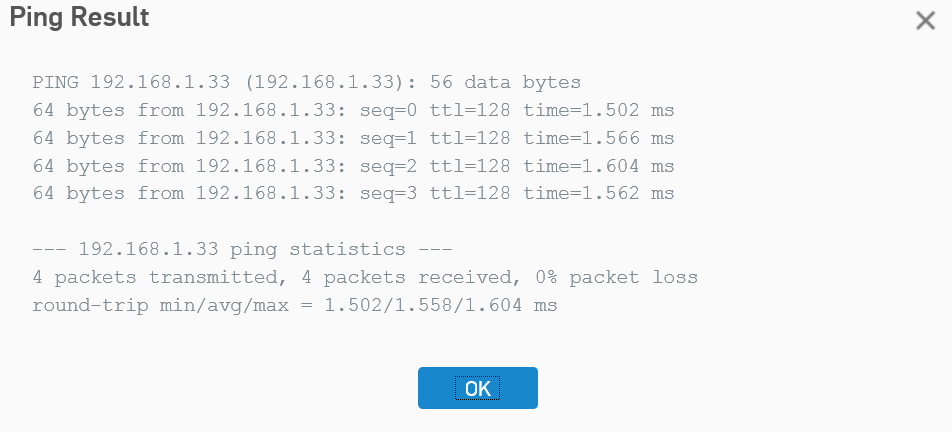Click the ping statistics separator line

click(x=242, y=249)
